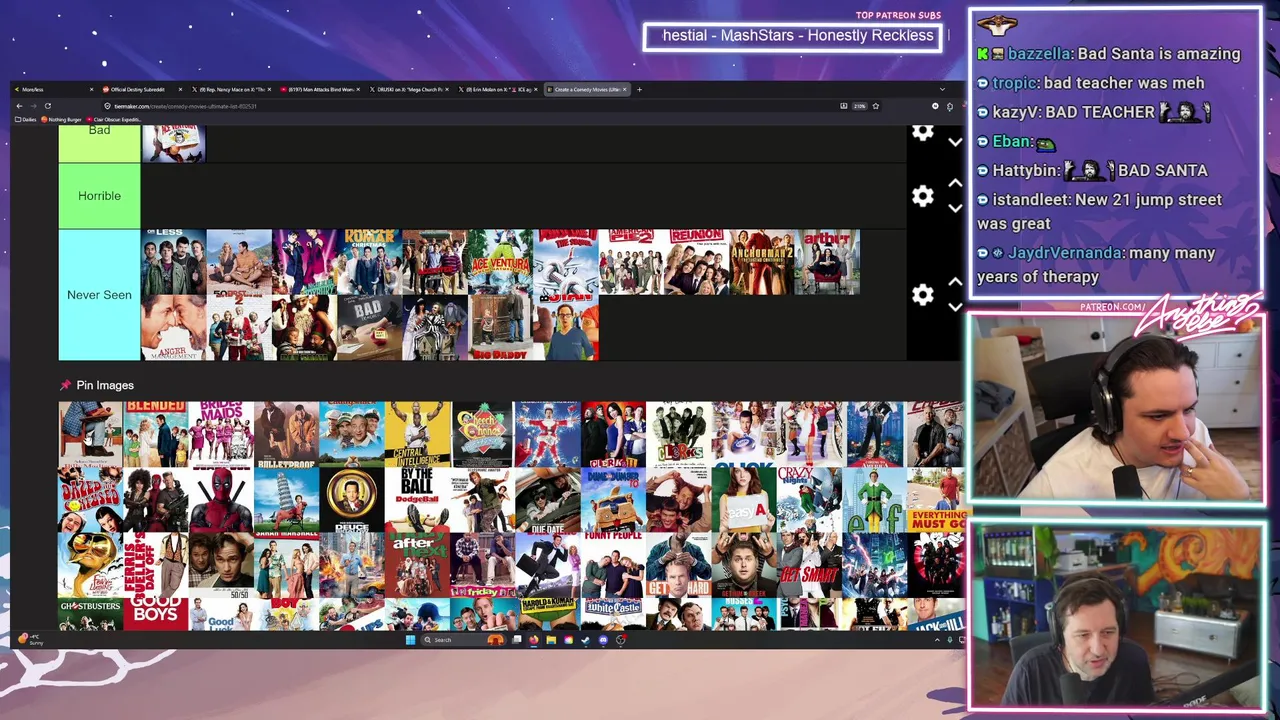
Task: Select the Christmas Vacation poster
Action: point(547,434)
